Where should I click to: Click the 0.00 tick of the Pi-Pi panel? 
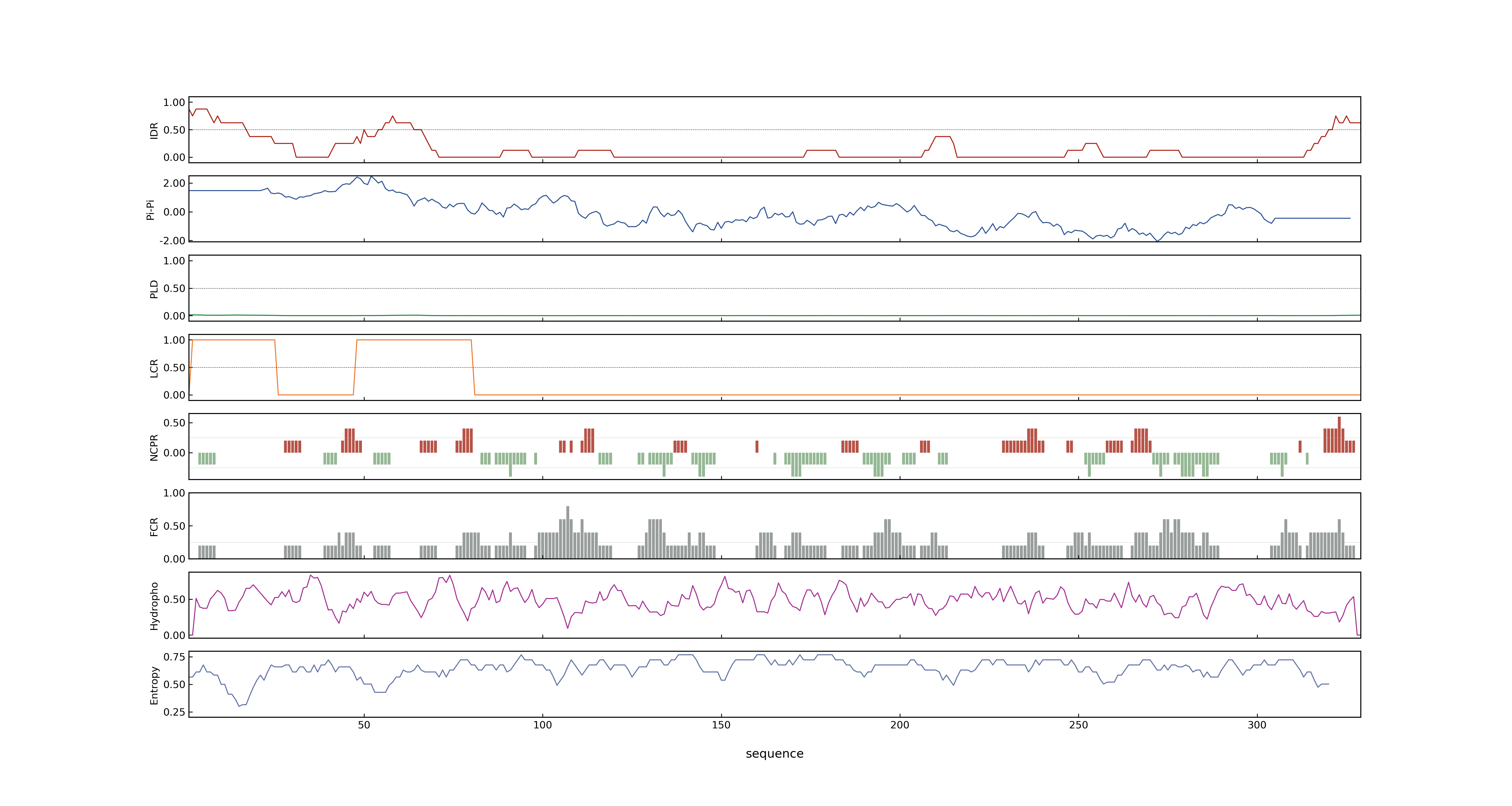[x=174, y=212]
